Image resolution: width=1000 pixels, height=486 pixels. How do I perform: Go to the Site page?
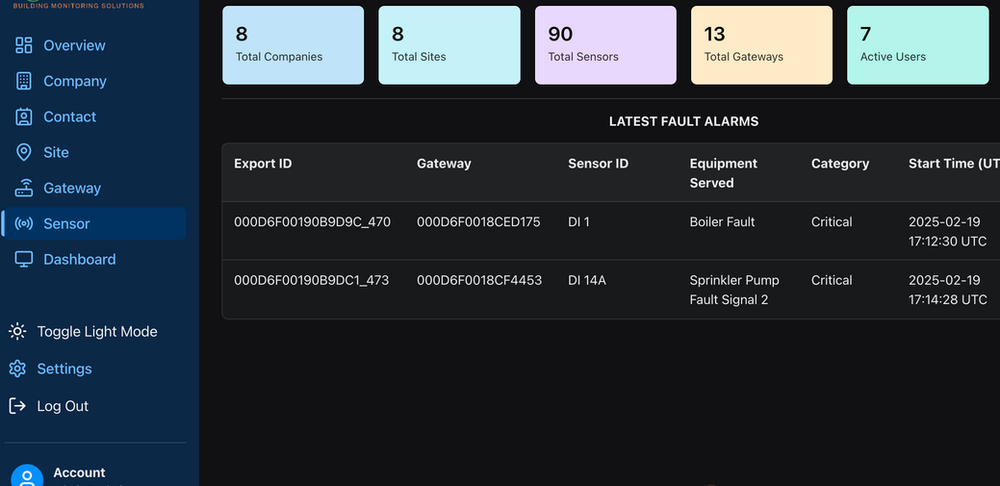coord(56,152)
